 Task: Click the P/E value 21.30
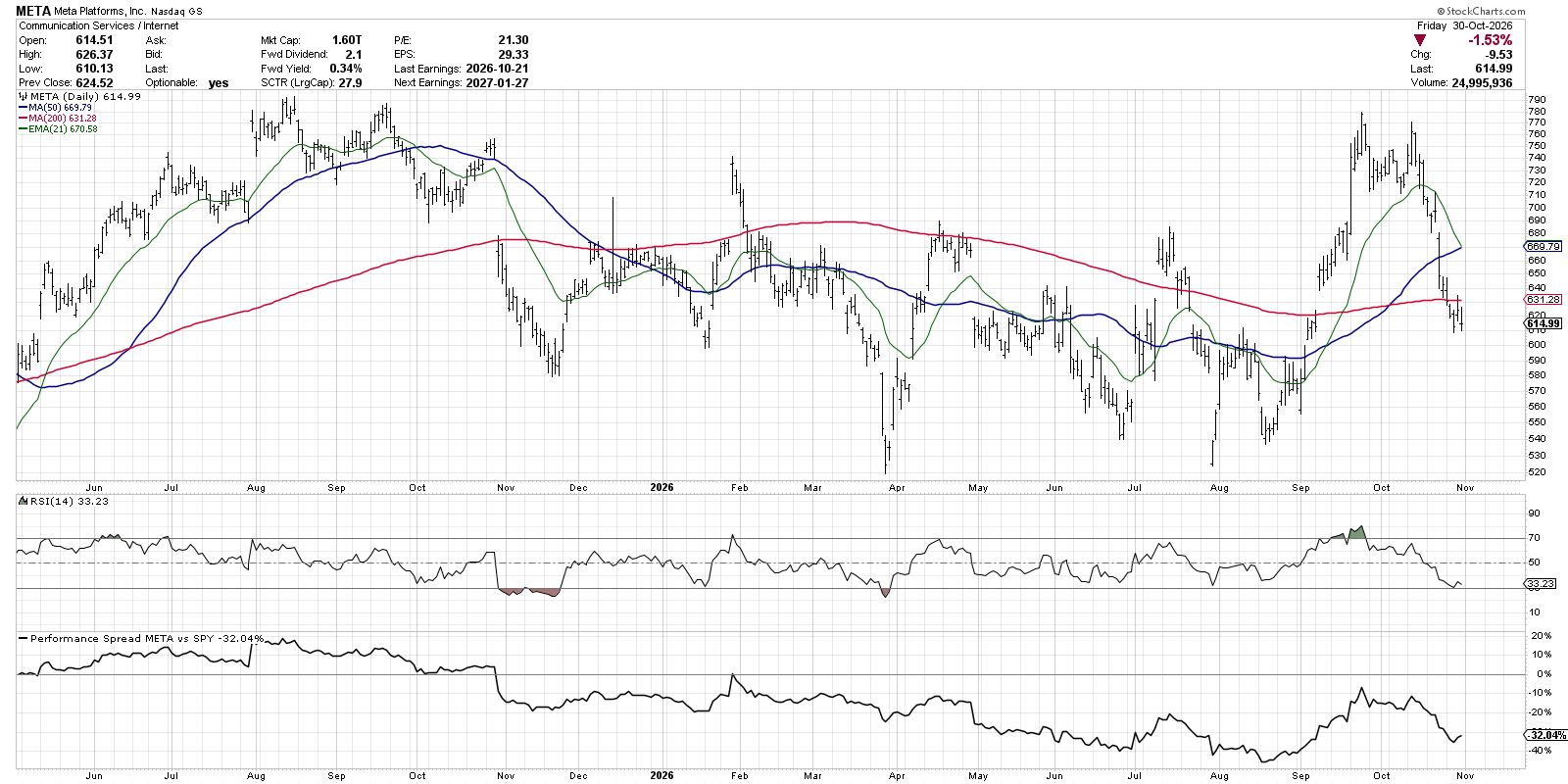click(514, 40)
